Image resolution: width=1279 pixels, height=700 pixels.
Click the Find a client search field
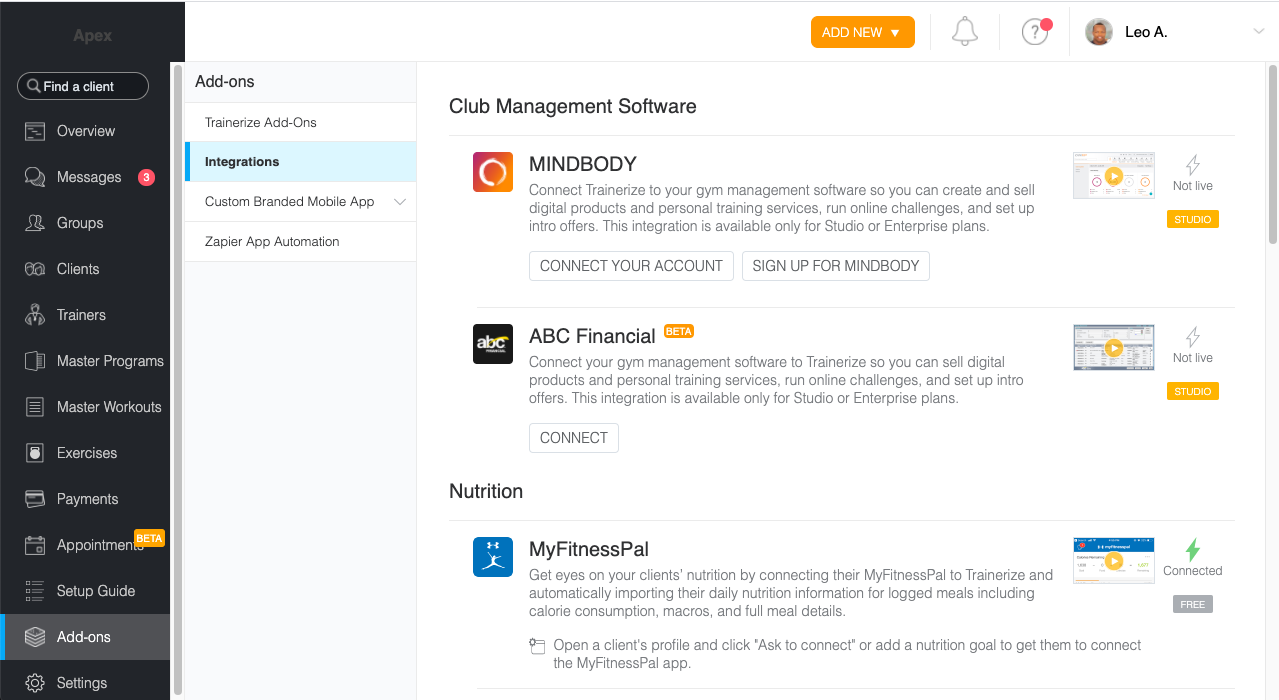(x=83, y=86)
